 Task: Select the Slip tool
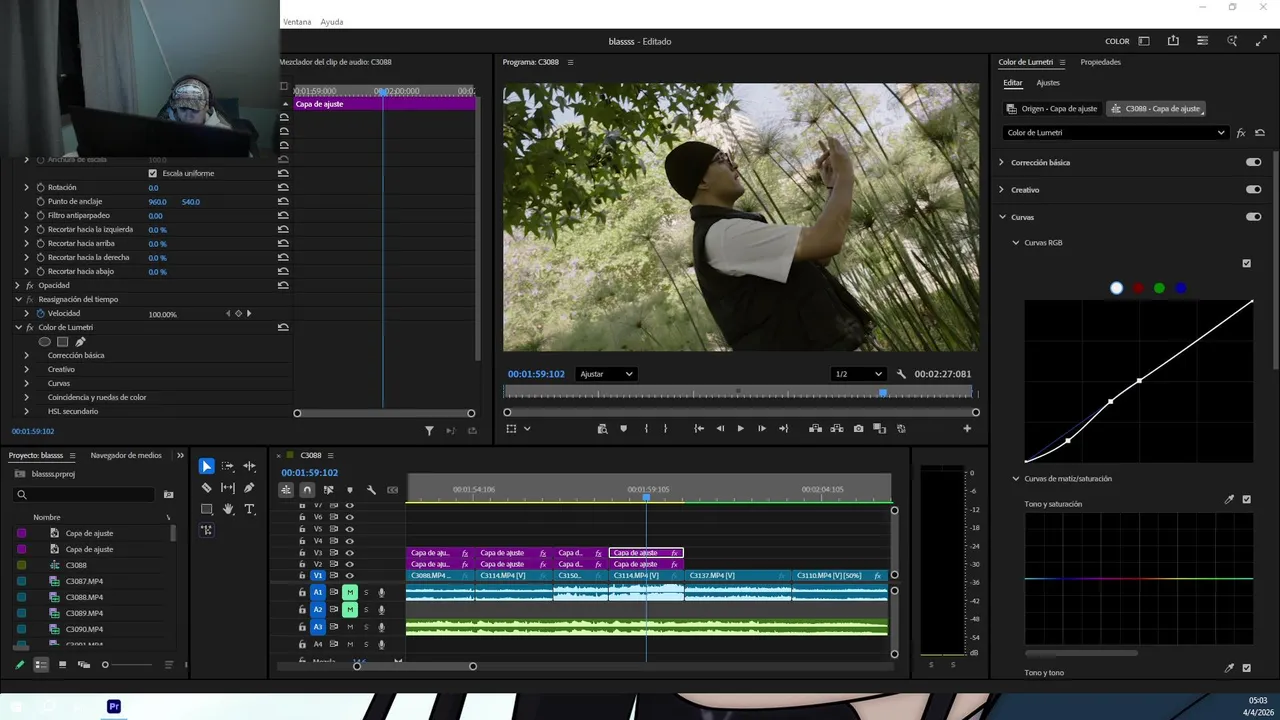228,488
